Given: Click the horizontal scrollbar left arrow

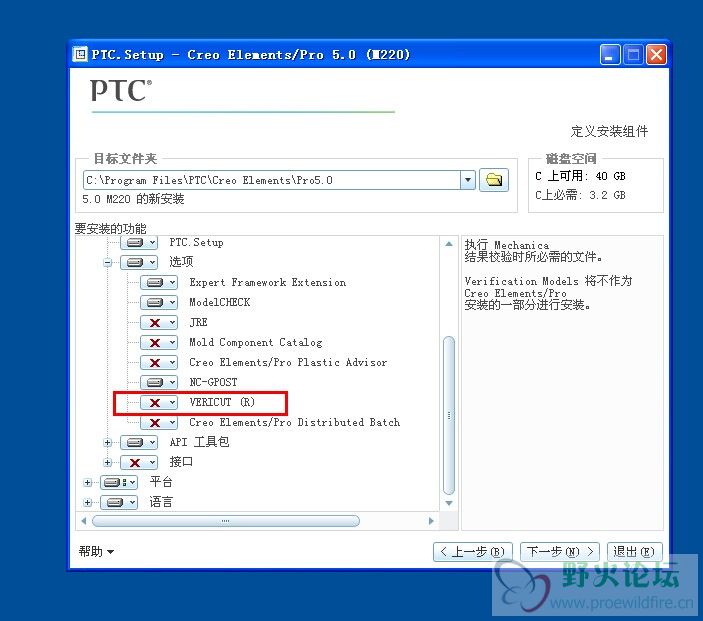Looking at the screenshot, I should 84,521.
